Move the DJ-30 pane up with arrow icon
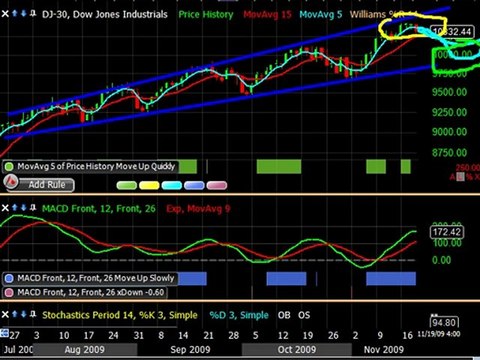Viewport: 480px width, 360px height. (x=15, y=13)
